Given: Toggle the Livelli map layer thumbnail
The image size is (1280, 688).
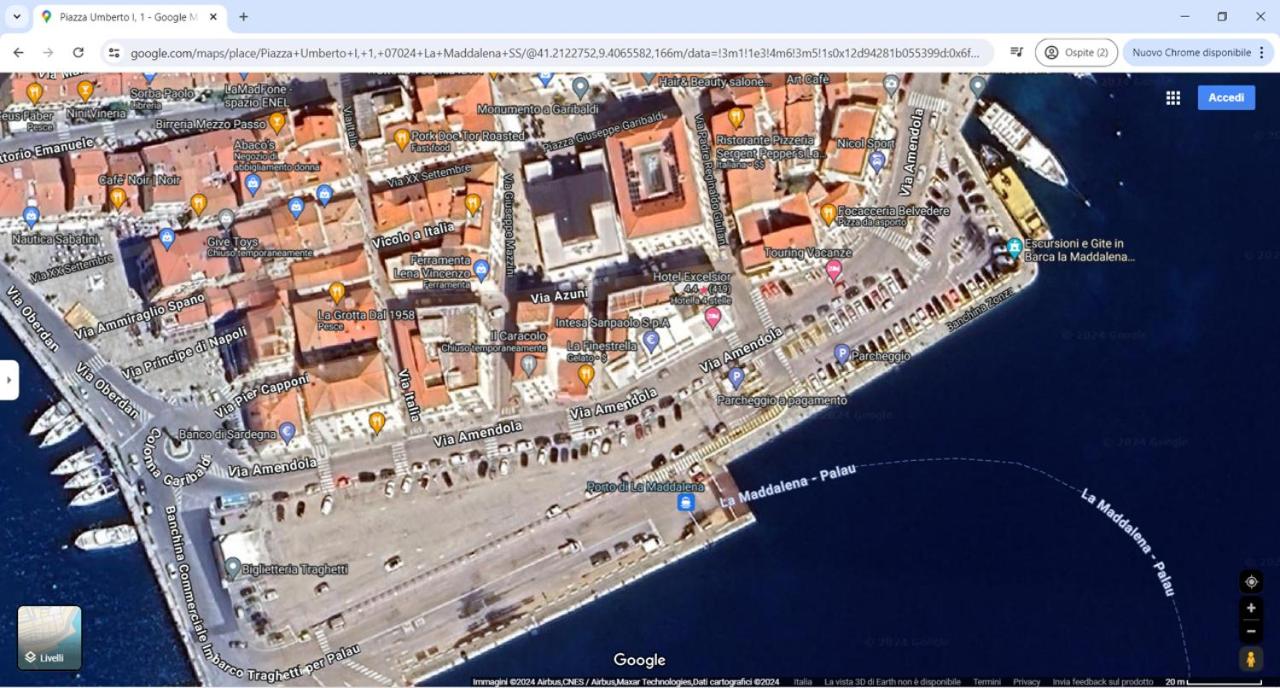Looking at the screenshot, I should pyautogui.click(x=49, y=638).
